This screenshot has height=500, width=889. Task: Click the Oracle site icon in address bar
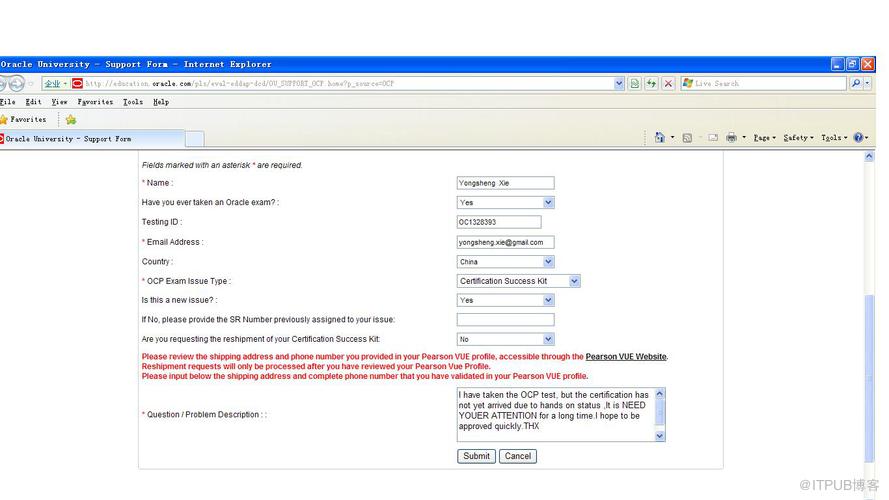pos(78,83)
